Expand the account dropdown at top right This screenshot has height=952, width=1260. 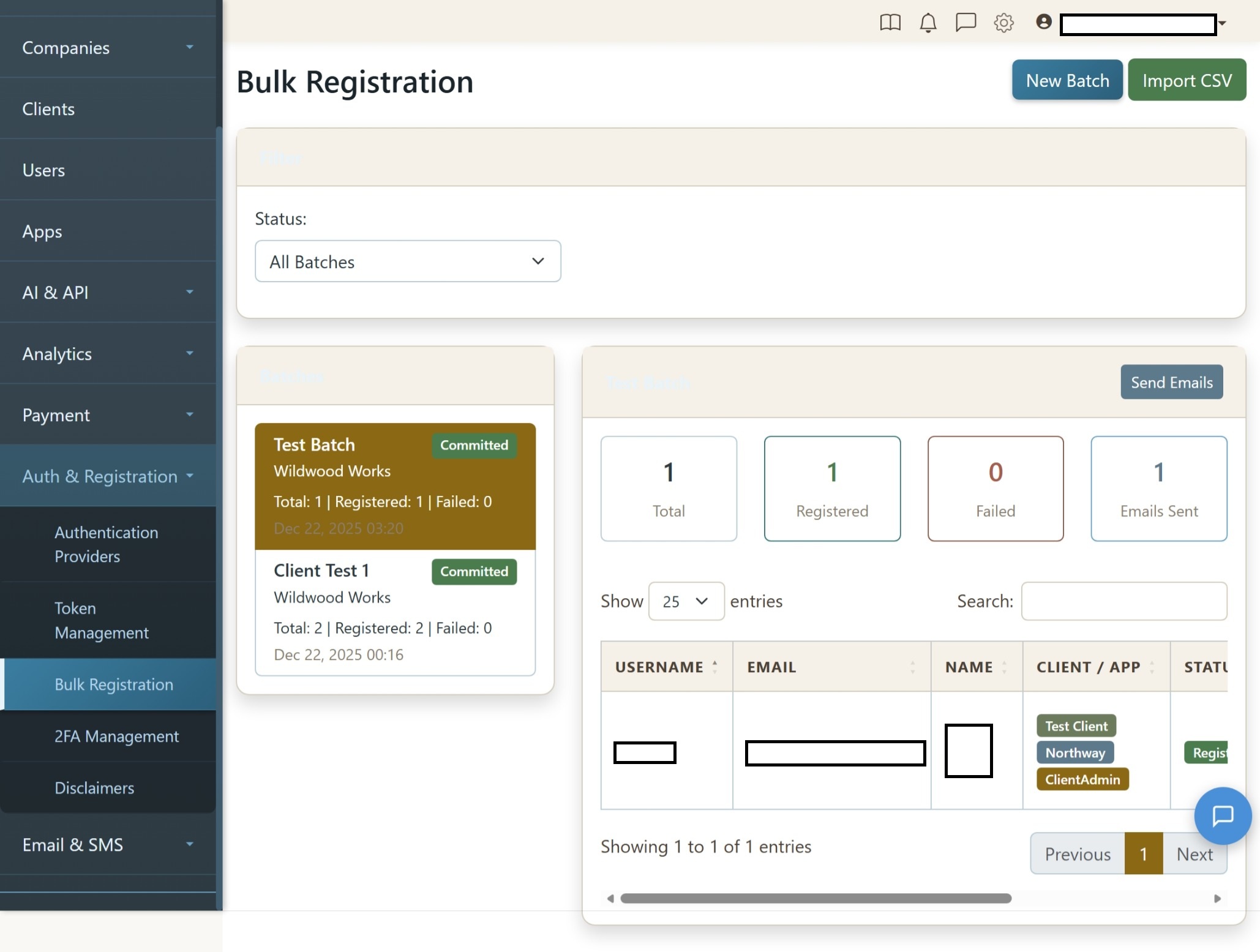coord(1221,24)
